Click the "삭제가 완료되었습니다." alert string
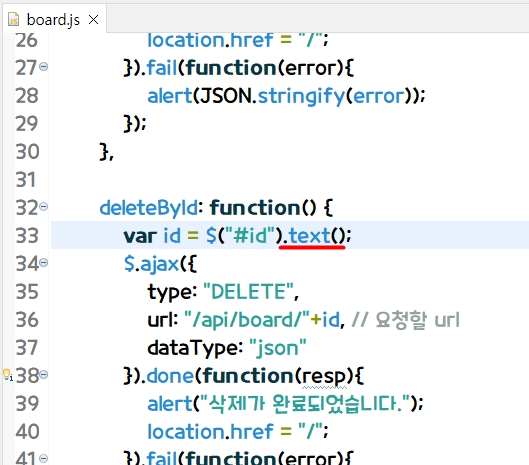 pyautogui.click(x=305, y=404)
